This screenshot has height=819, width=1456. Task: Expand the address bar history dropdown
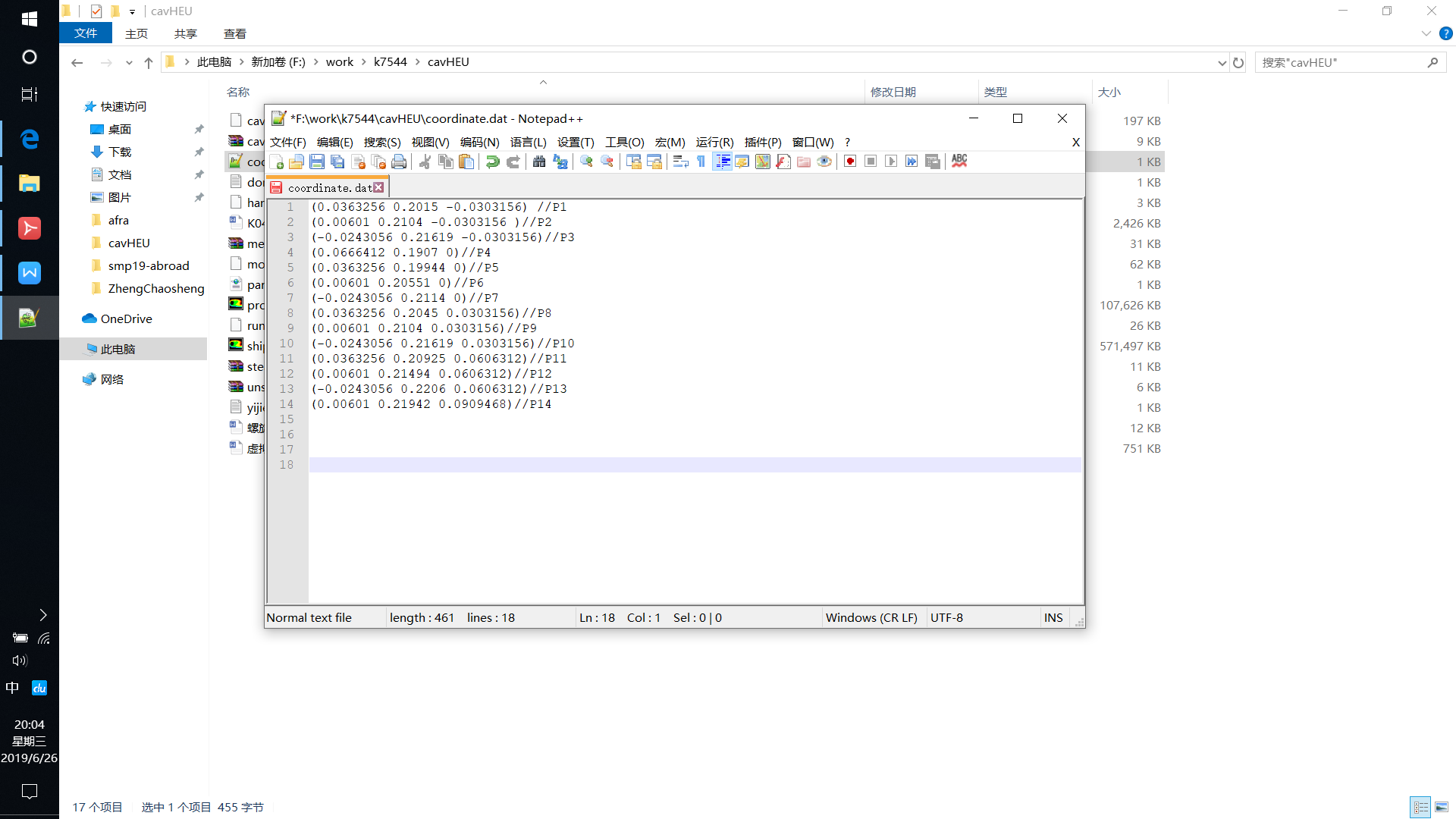pyautogui.click(x=1222, y=63)
